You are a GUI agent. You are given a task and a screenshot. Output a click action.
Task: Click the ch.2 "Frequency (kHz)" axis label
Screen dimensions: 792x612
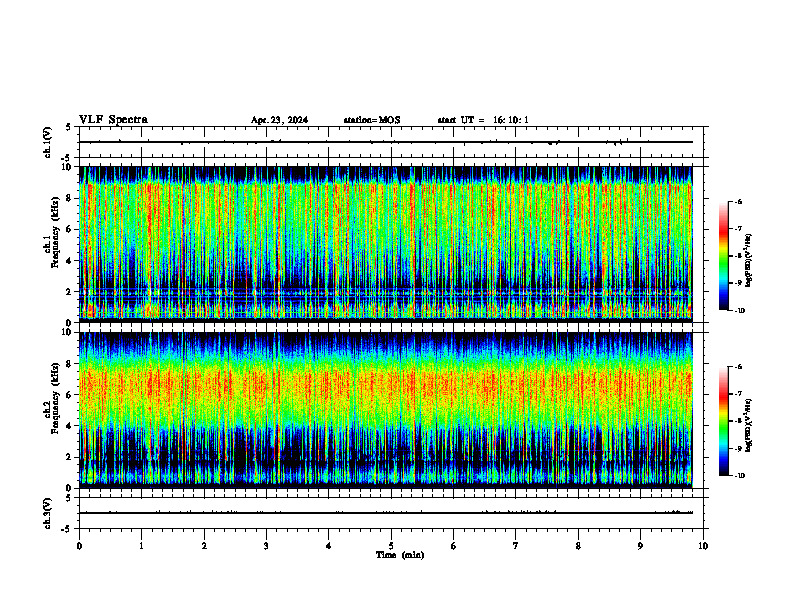(56, 398)
